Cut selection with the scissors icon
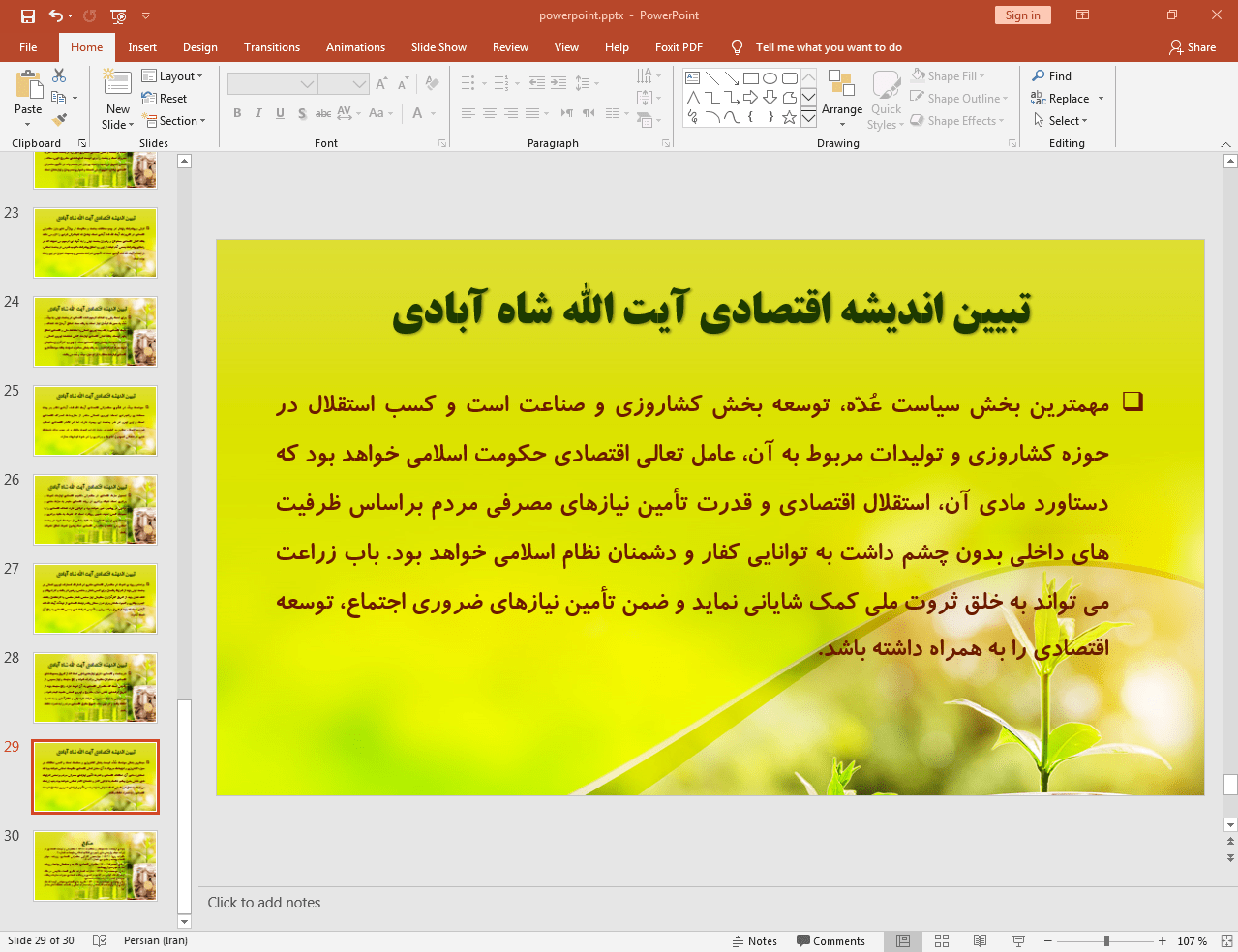Viewport: 1238px width, 952px height. (x=59, y=75)
